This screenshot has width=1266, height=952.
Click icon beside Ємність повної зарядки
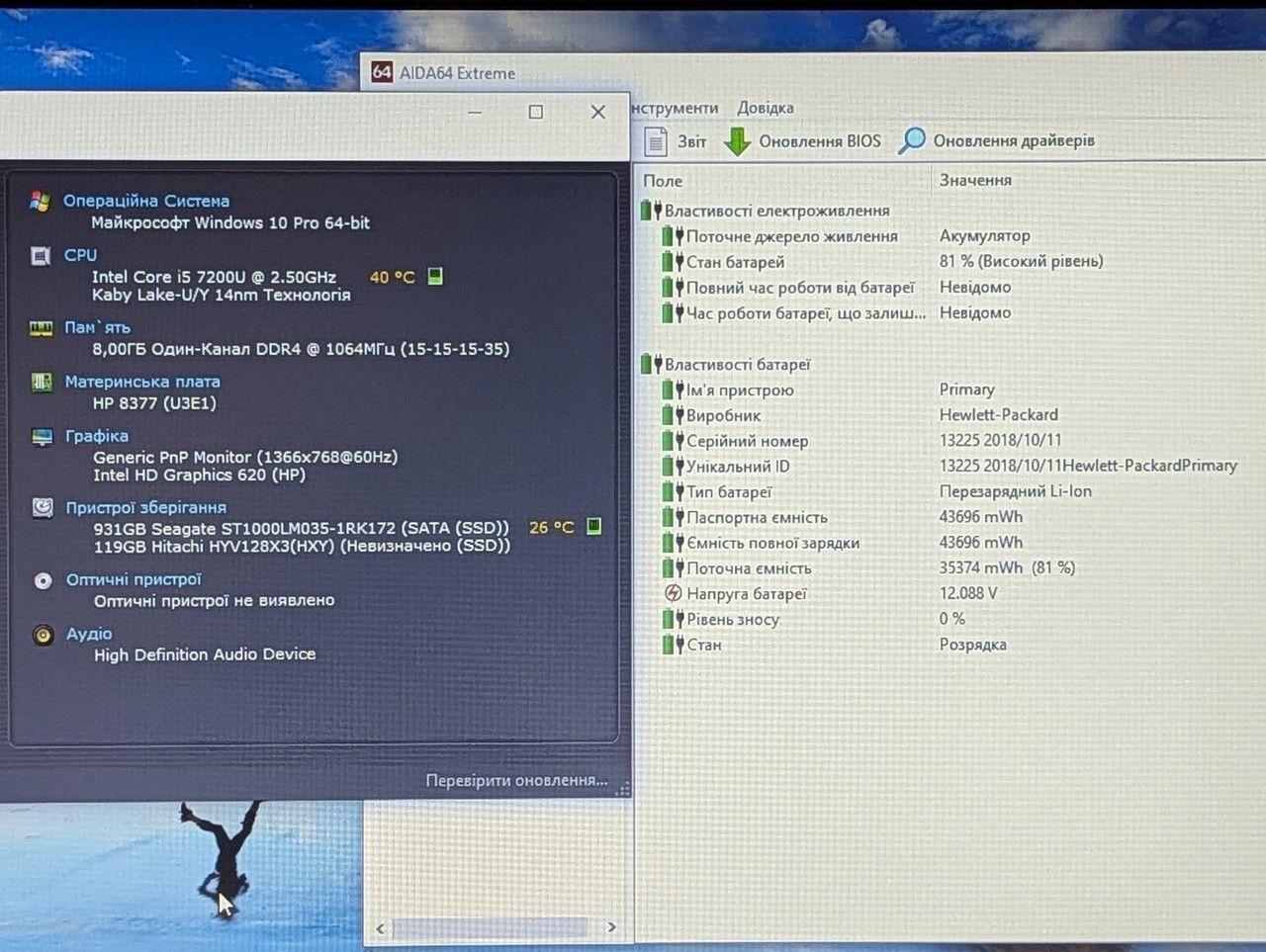673,543
